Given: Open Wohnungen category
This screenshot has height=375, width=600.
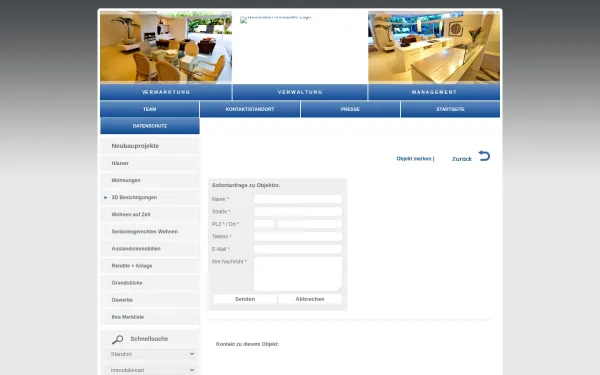Looking at the screenshot, I should pos(150,180).
